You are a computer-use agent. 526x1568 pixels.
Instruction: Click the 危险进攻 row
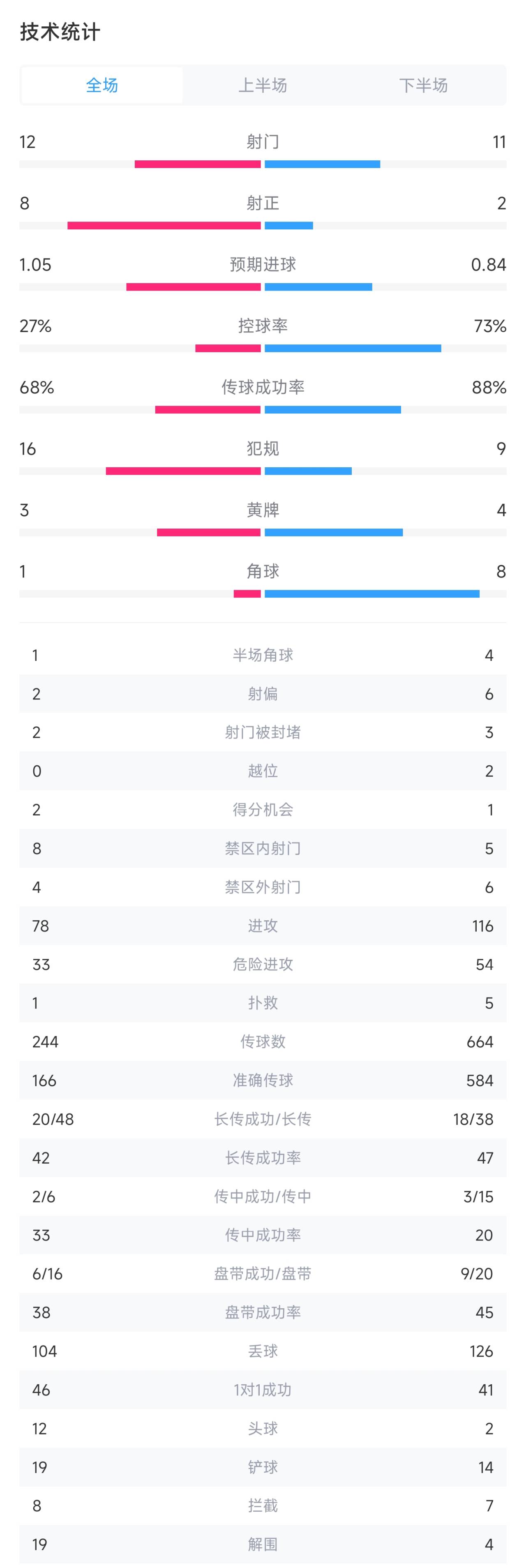tap(263, 964)
